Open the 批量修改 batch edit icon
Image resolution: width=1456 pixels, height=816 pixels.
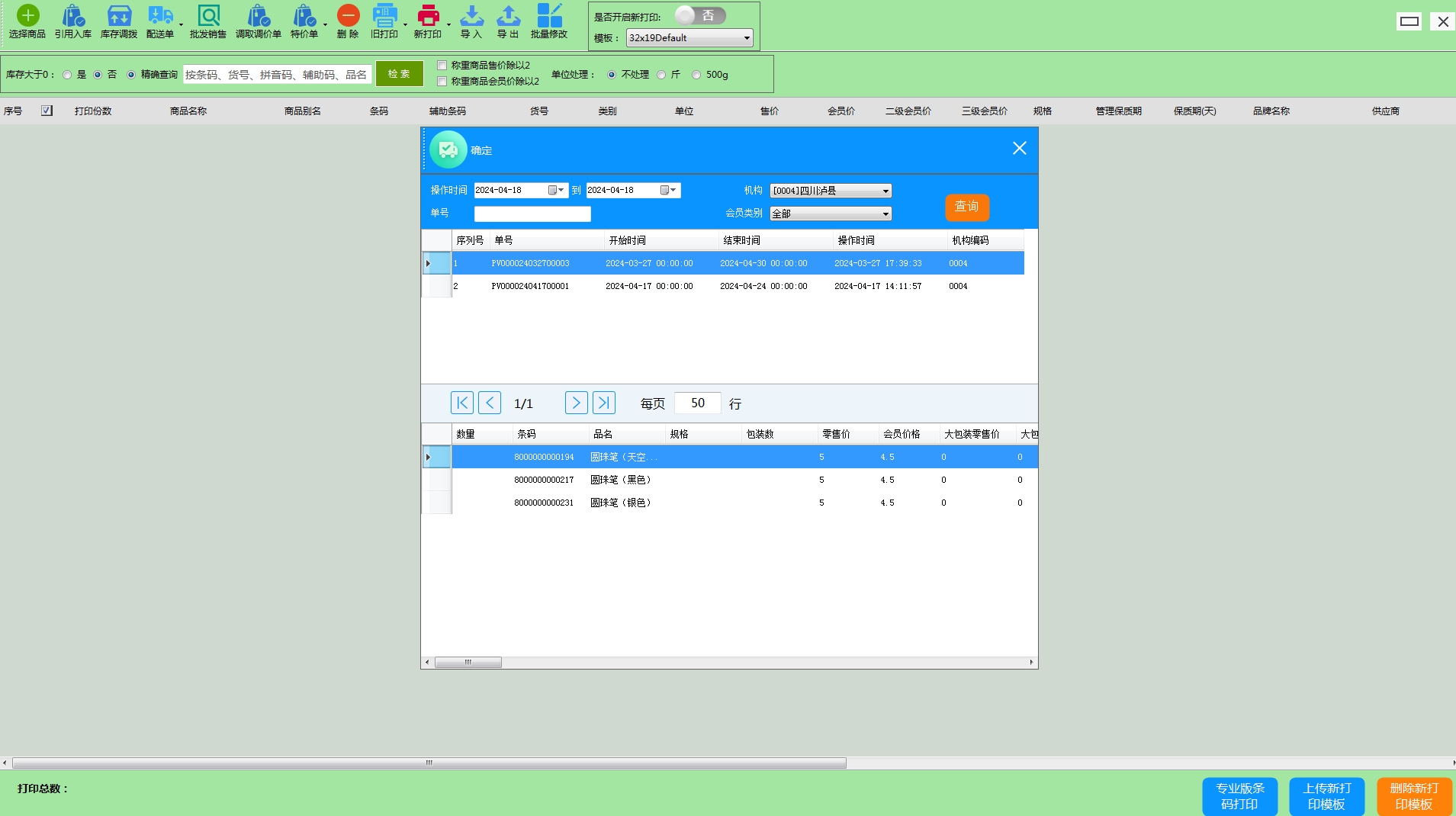pos(549,16)
